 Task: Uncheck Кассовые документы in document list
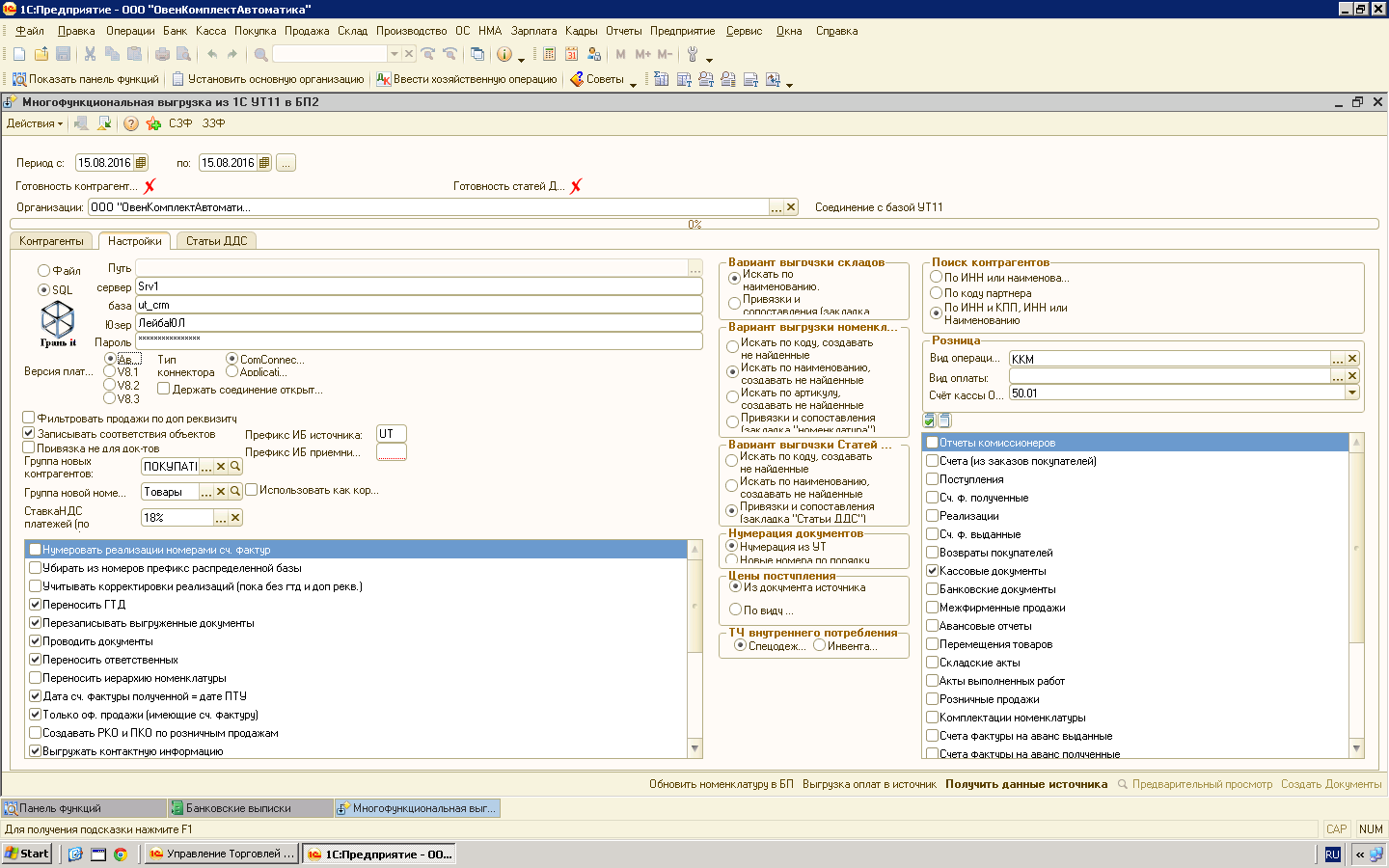[933, 571]
